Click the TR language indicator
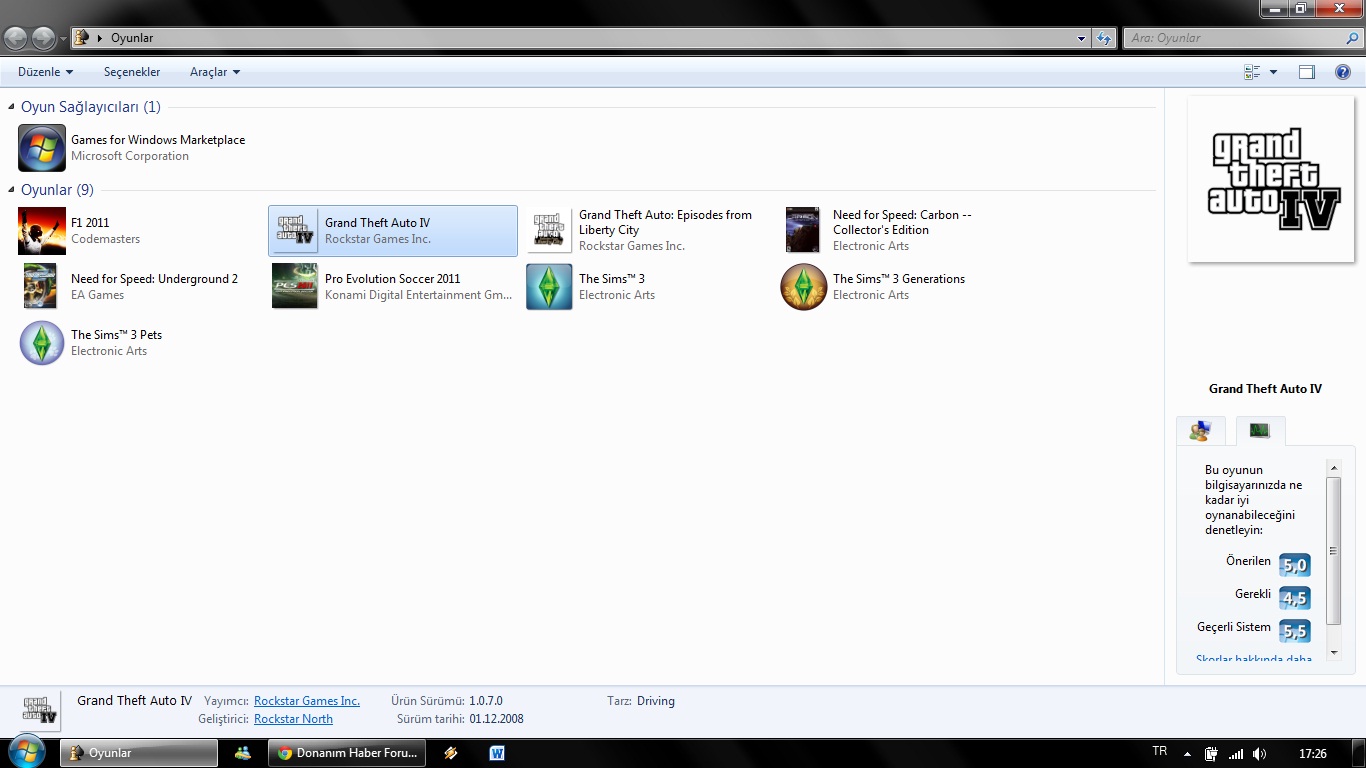 point(1160,751)
